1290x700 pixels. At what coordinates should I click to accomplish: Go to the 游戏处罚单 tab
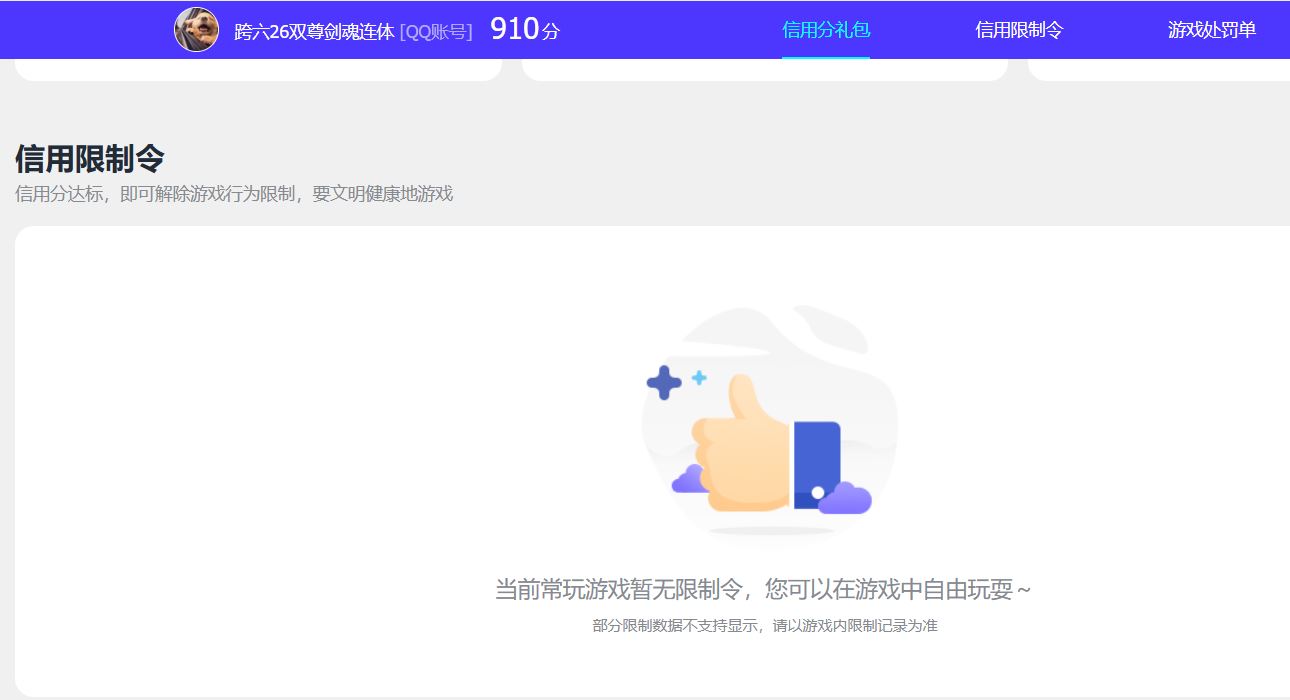coord(1211,30)
